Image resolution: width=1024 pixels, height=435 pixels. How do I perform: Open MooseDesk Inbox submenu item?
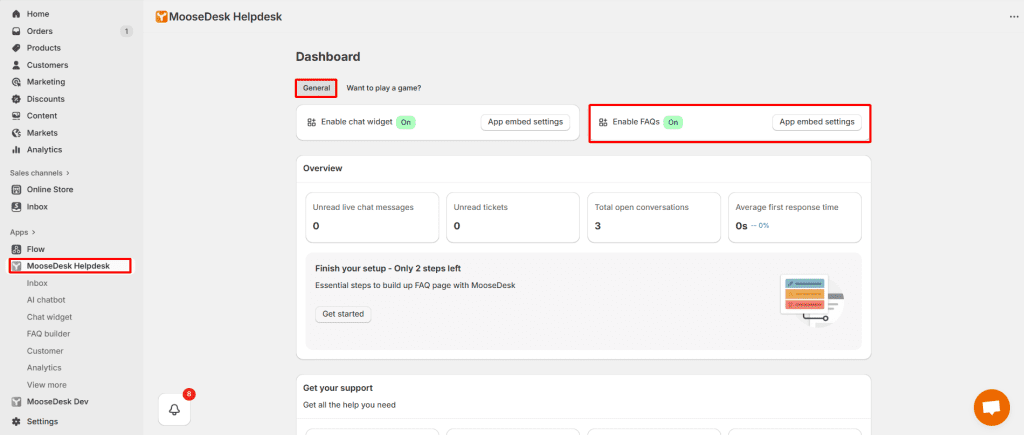37,283
